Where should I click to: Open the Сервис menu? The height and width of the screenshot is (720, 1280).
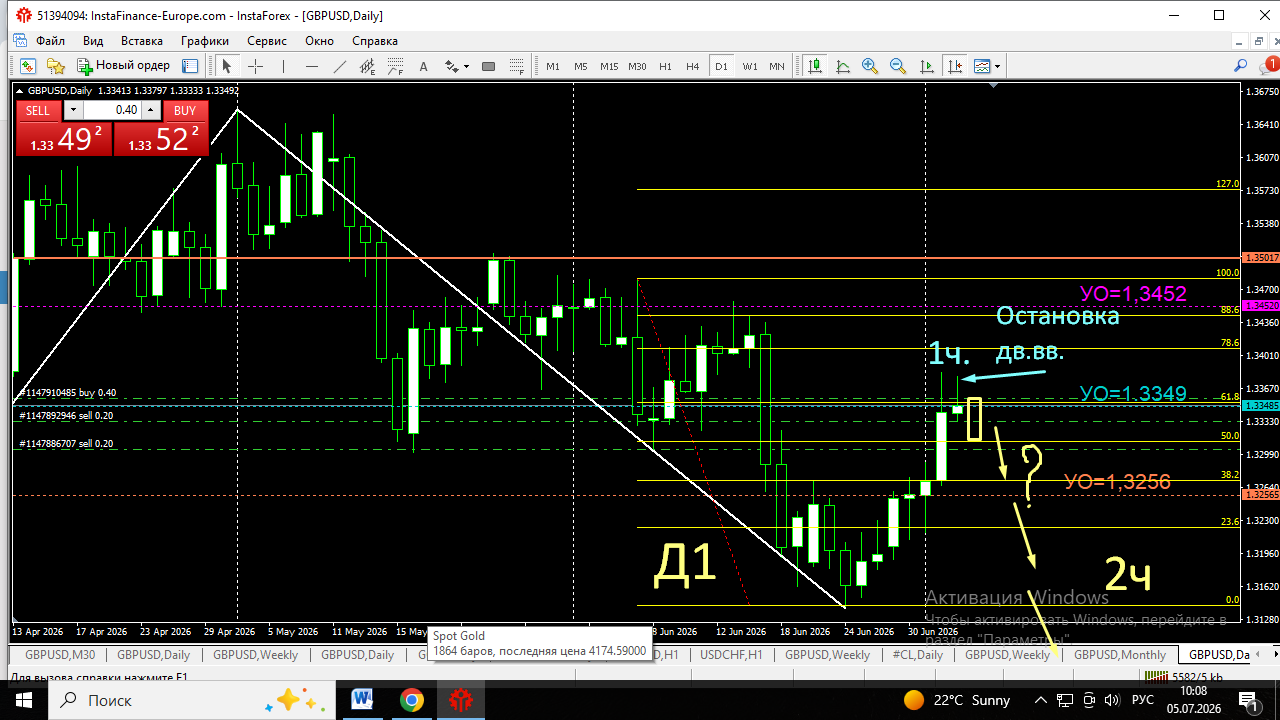click(267, 41)
